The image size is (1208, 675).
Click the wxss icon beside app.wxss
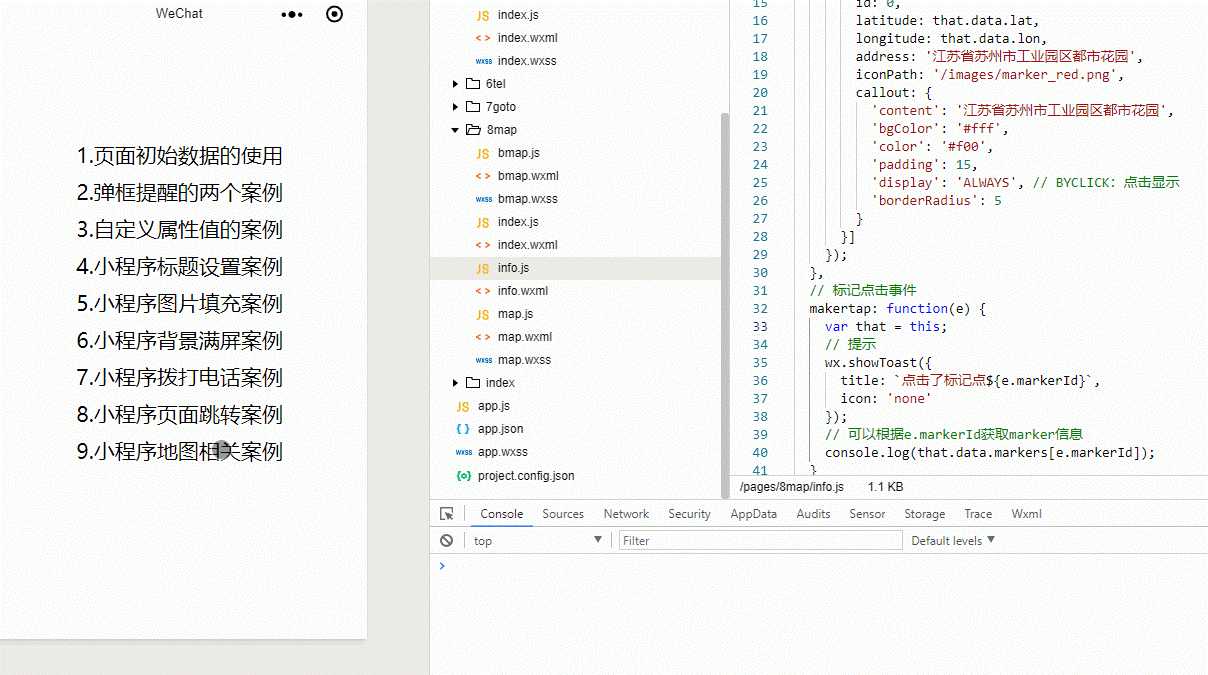click(x=463, y=452)
